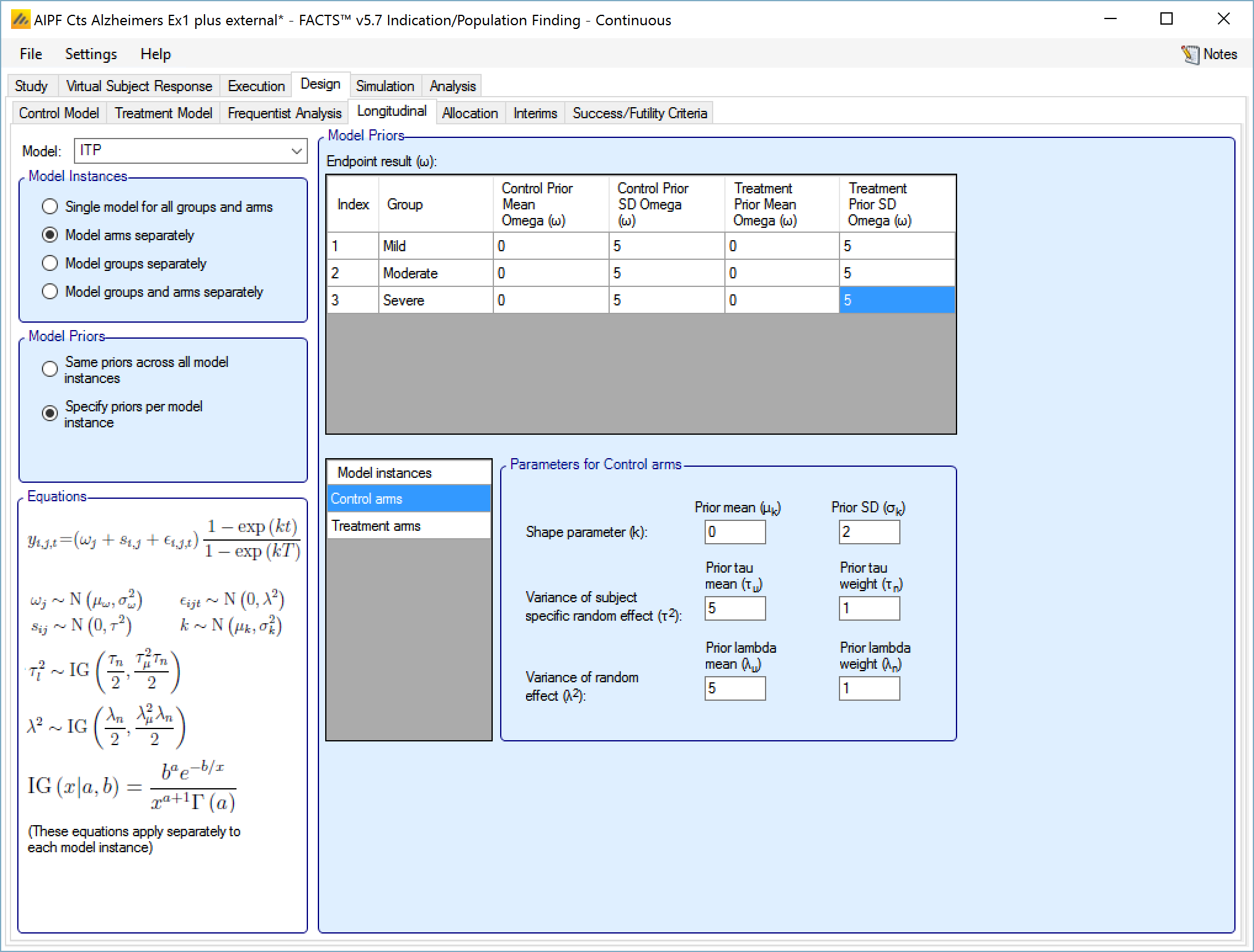Select 'Control arms' in Model instances list
This screenshot has width=1254, height=952.
366,499
